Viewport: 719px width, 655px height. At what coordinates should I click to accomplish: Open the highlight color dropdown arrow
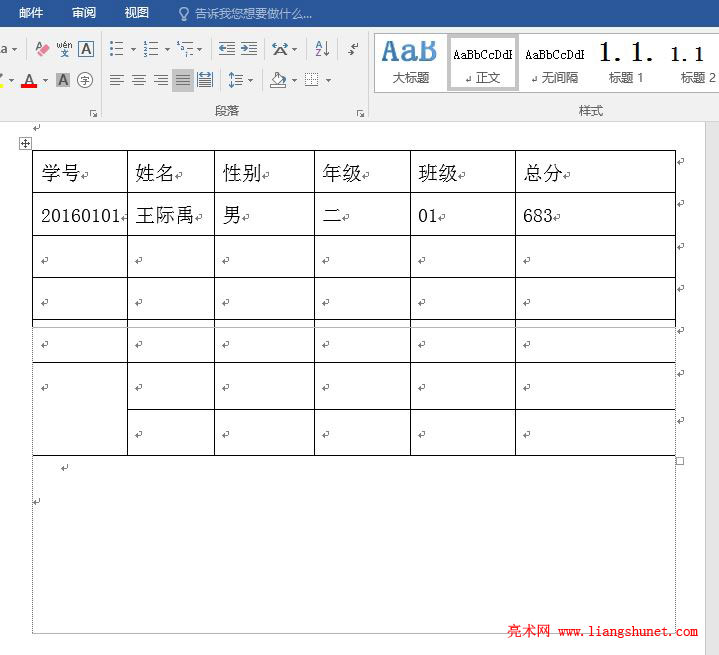[x=11, y=80]
